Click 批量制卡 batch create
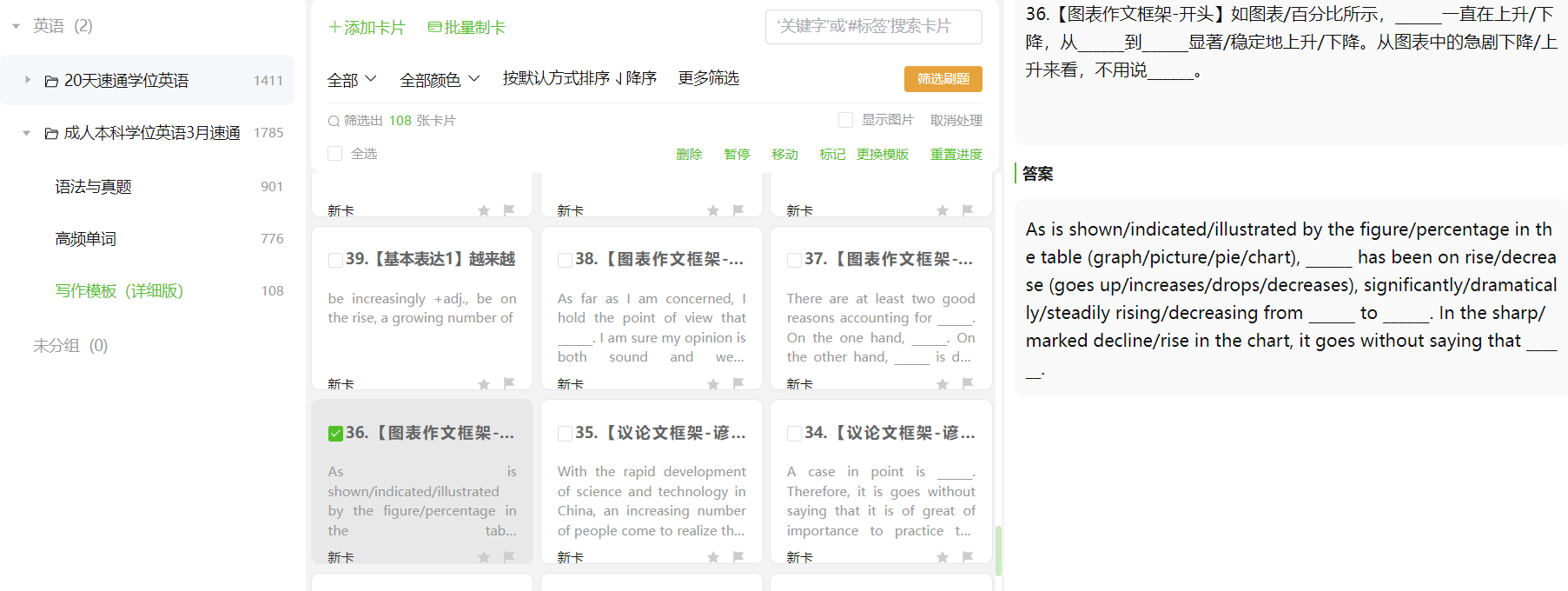 (466, 28)
